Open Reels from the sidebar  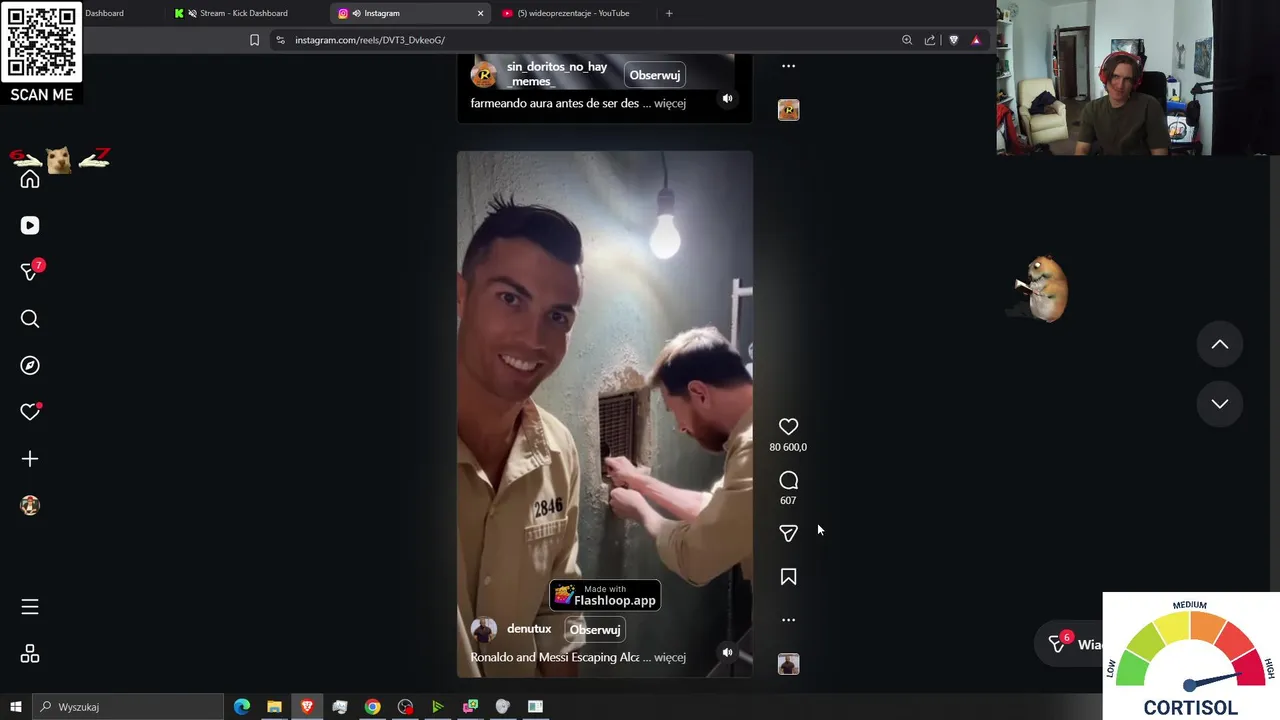click(30, 225)
